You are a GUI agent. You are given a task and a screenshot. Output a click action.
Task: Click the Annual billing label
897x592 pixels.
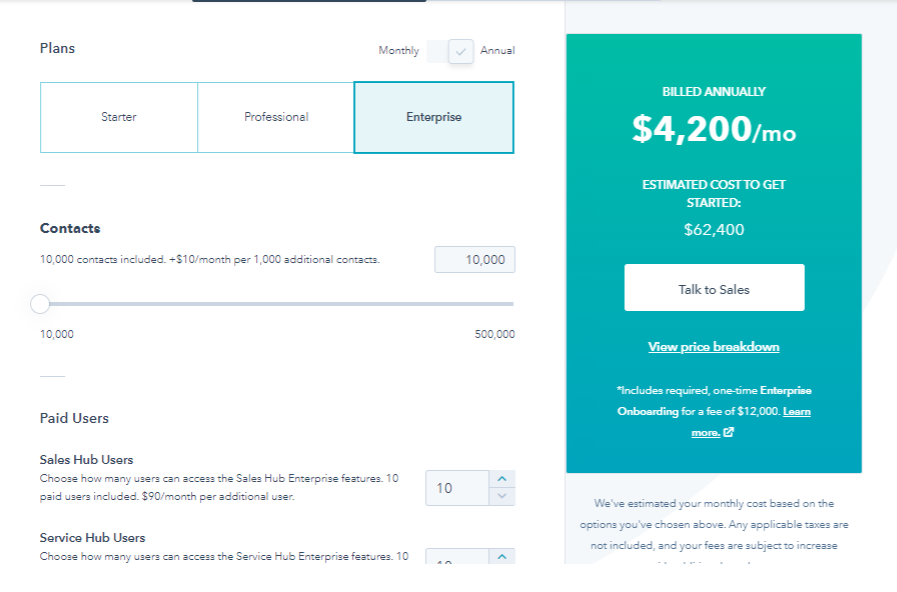coord(497,51)
